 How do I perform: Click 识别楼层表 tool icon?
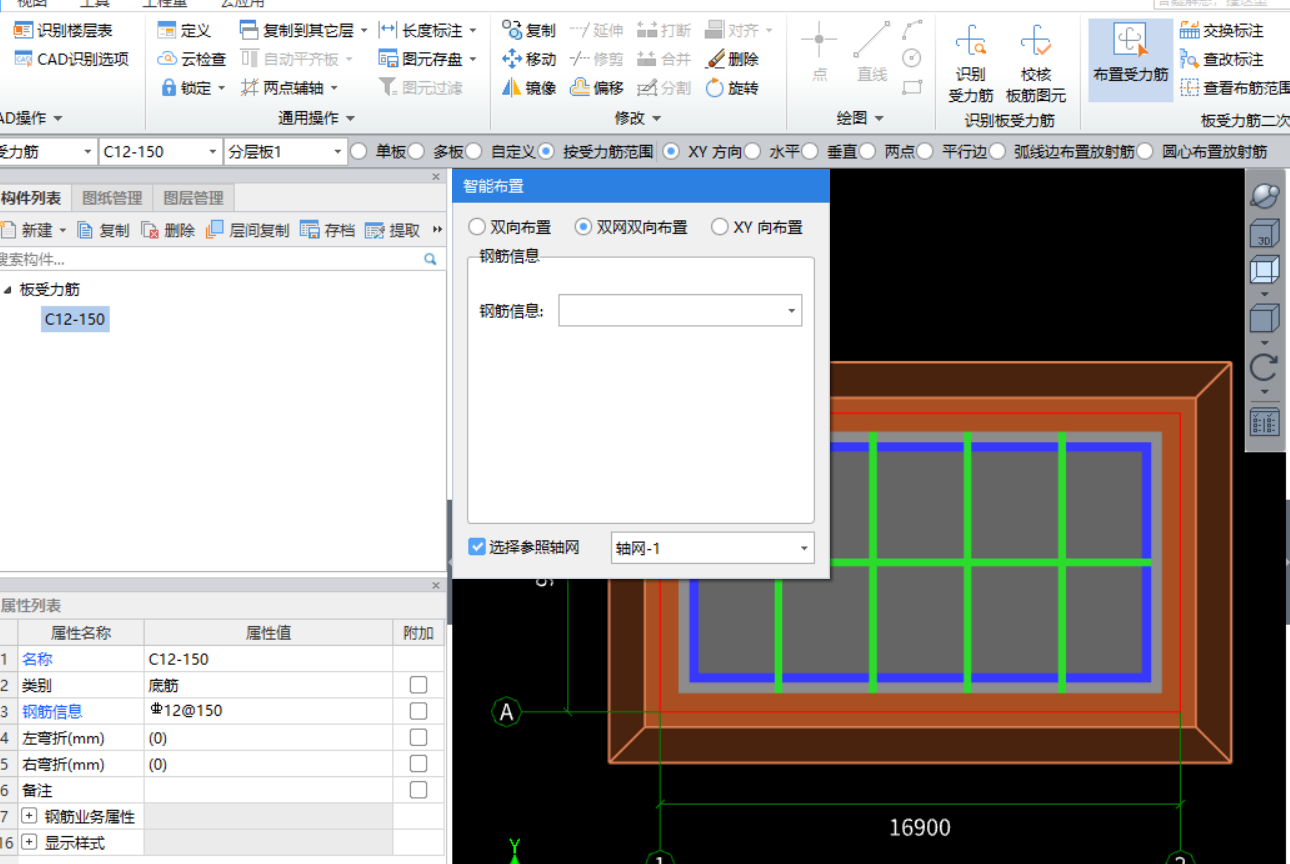coord(23,31)
